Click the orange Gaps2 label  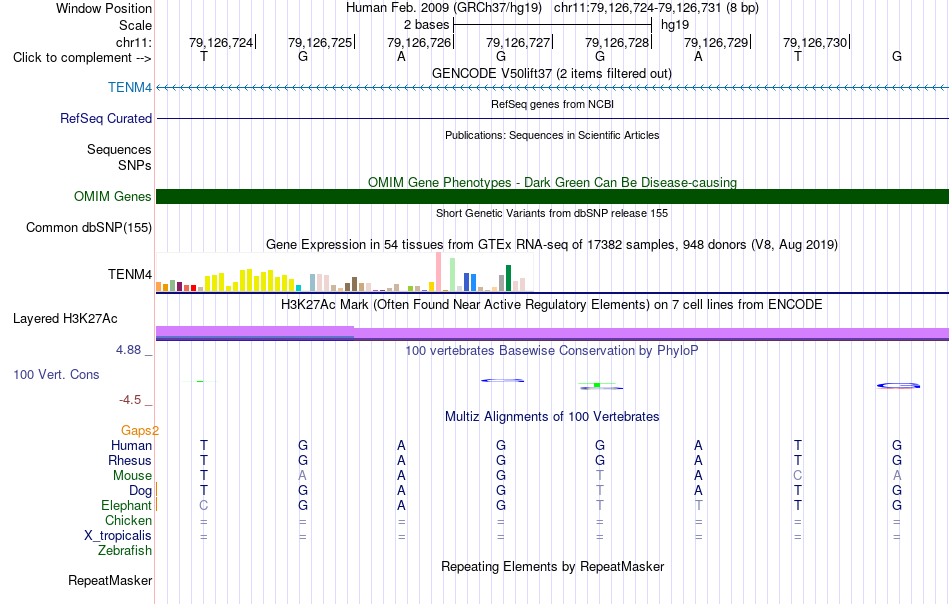point(139,430)
